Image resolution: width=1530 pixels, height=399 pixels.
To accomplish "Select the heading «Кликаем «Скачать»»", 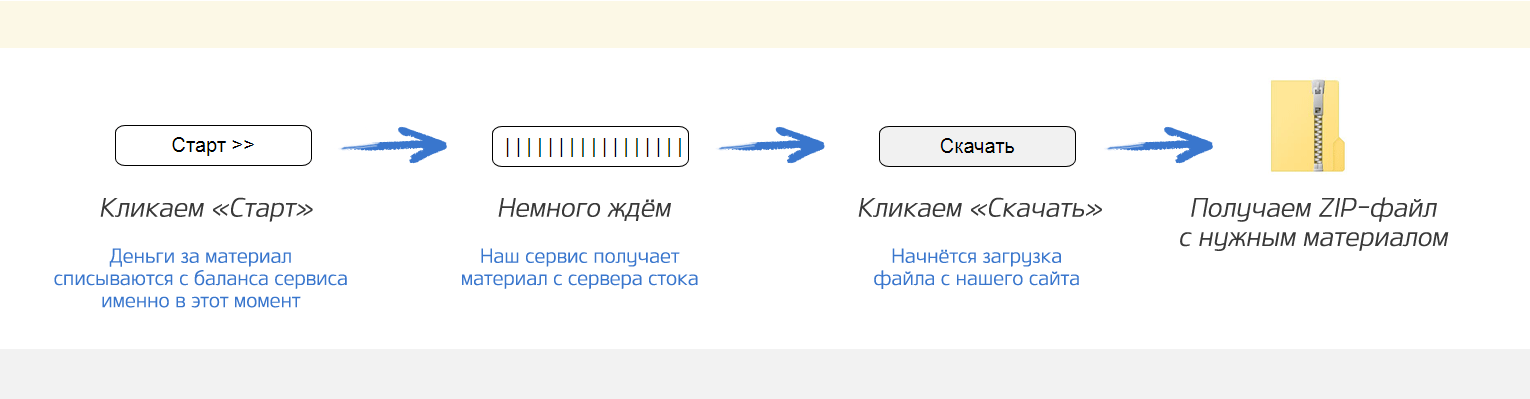I will pos(980,209).
